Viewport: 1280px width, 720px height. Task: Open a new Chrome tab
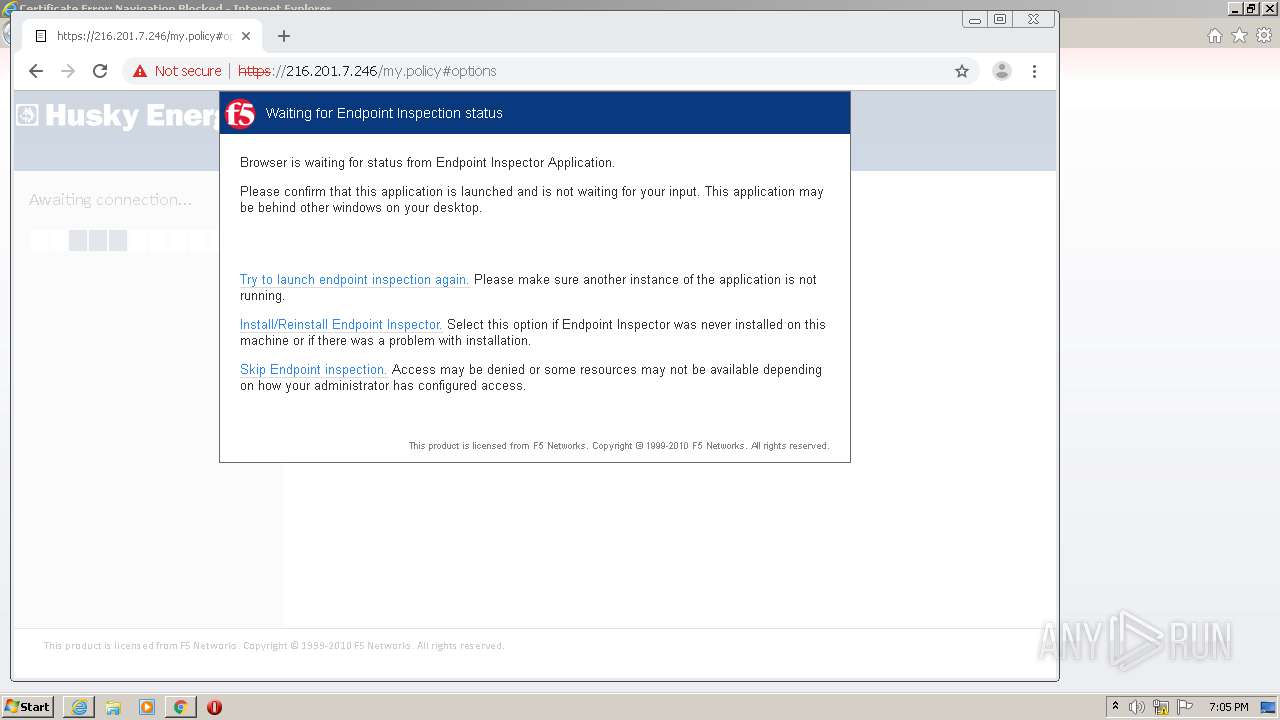pyautogui.click(x=284, y=36)
